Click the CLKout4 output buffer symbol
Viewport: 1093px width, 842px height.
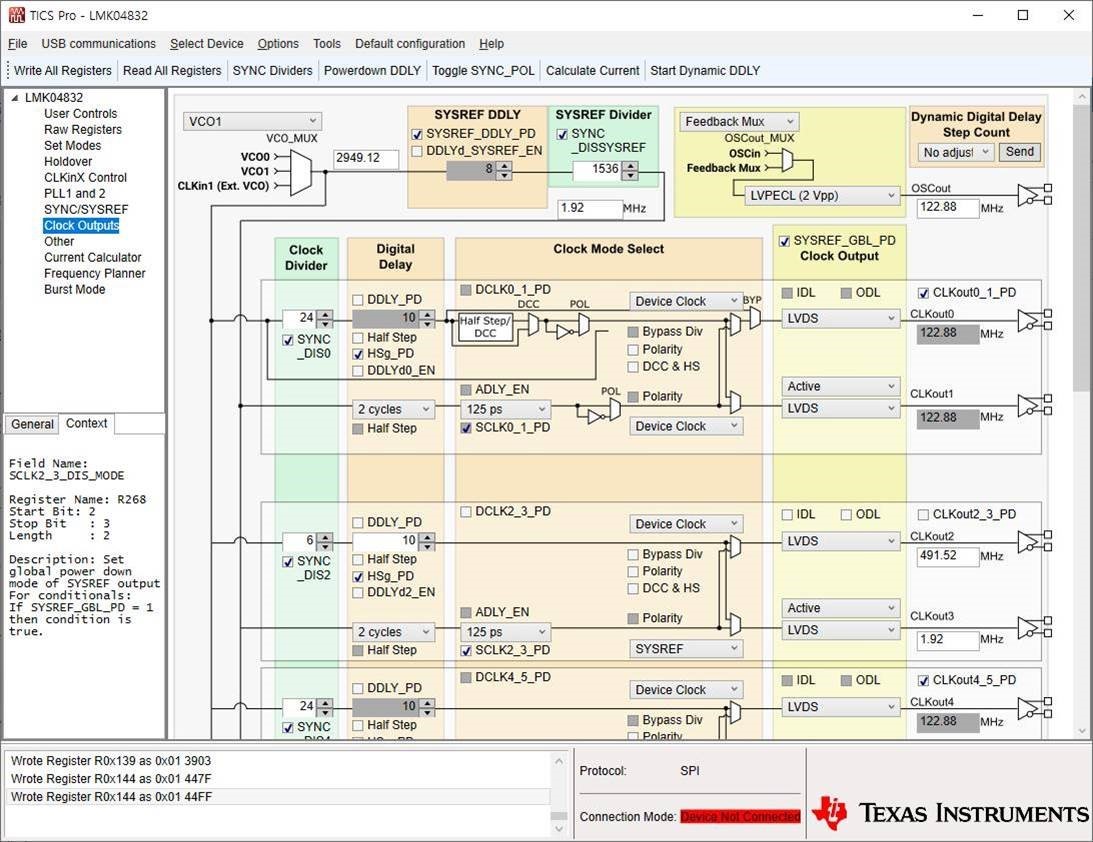coord(1034,708)
